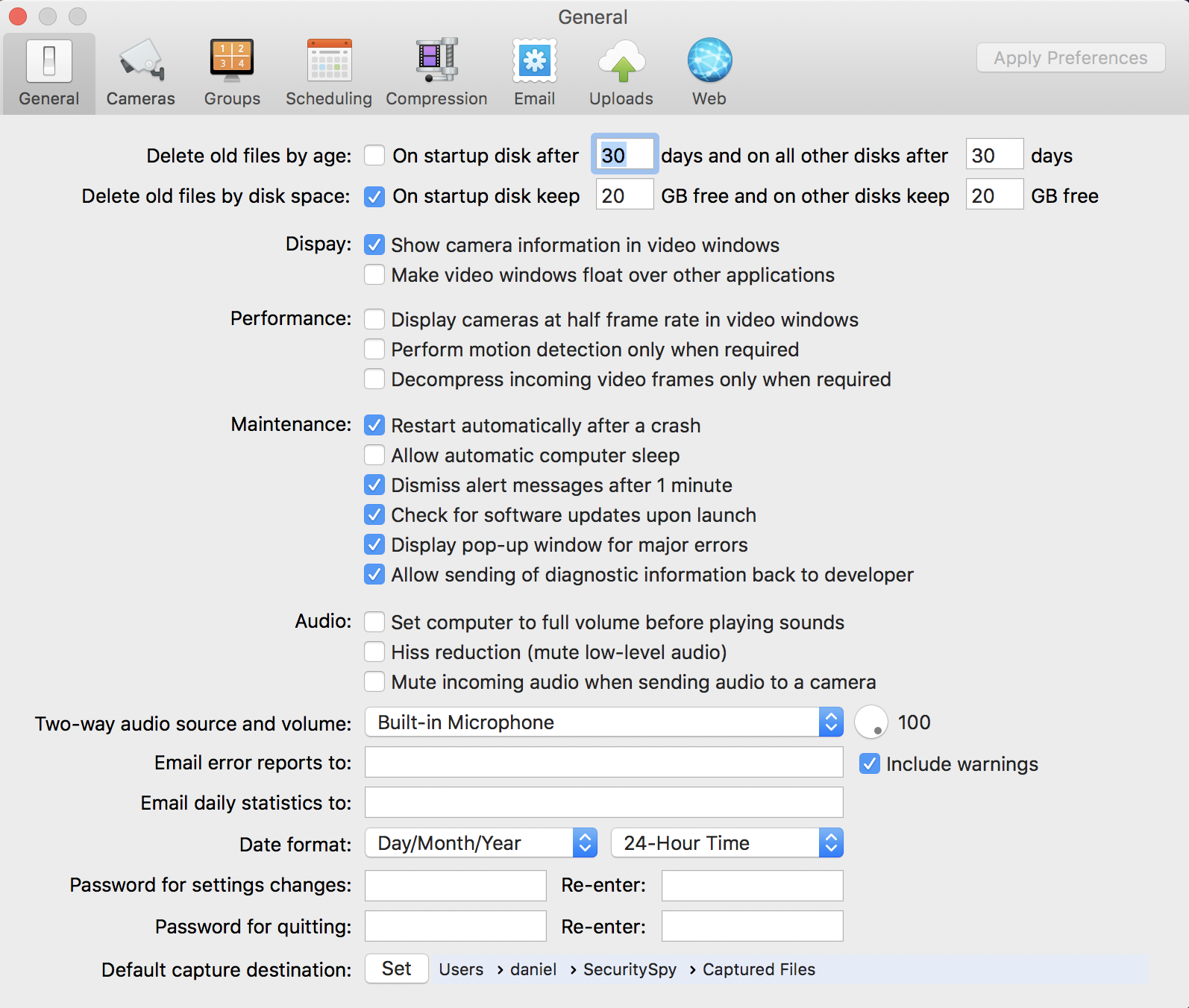Image resolution: width=1189 pixels, height=1008 pixels.
Task: Open the Groups preferences icon
Action: point(232,61)
